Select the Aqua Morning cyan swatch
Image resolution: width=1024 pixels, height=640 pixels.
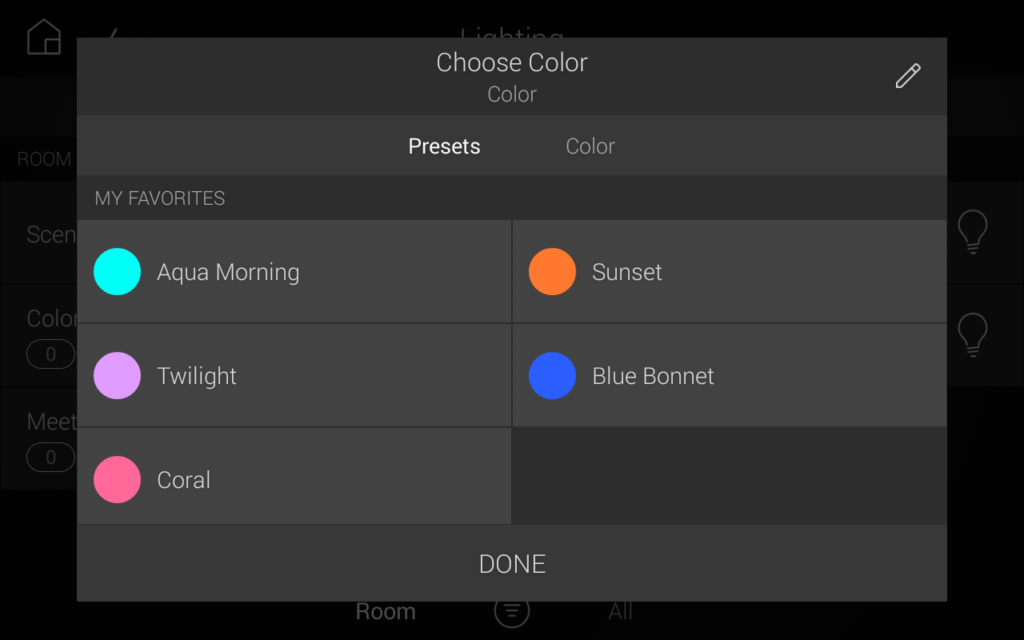(x=117, y=272)
